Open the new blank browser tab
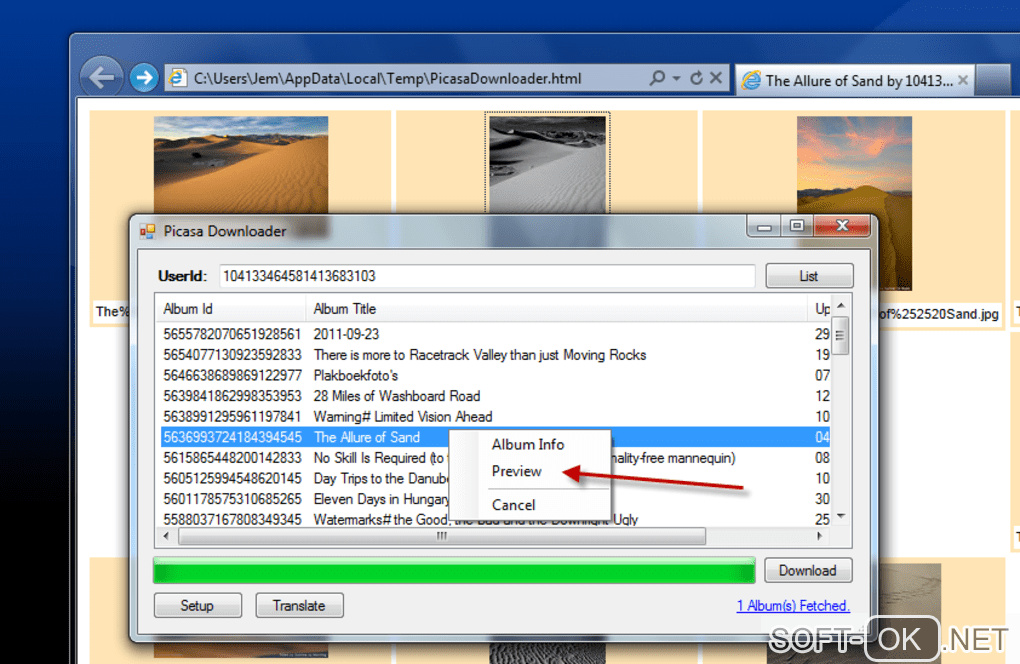The width and height of the screenshot is (1020, 664). [993, 81]
